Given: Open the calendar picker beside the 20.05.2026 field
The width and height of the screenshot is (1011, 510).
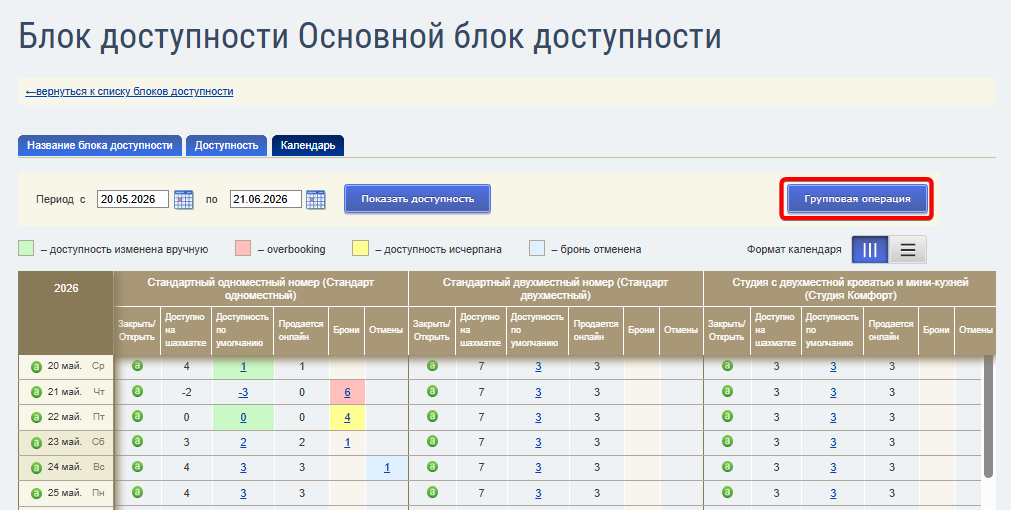Looking at the screenshot, I should pyautogui.click(x=184, y=199).
